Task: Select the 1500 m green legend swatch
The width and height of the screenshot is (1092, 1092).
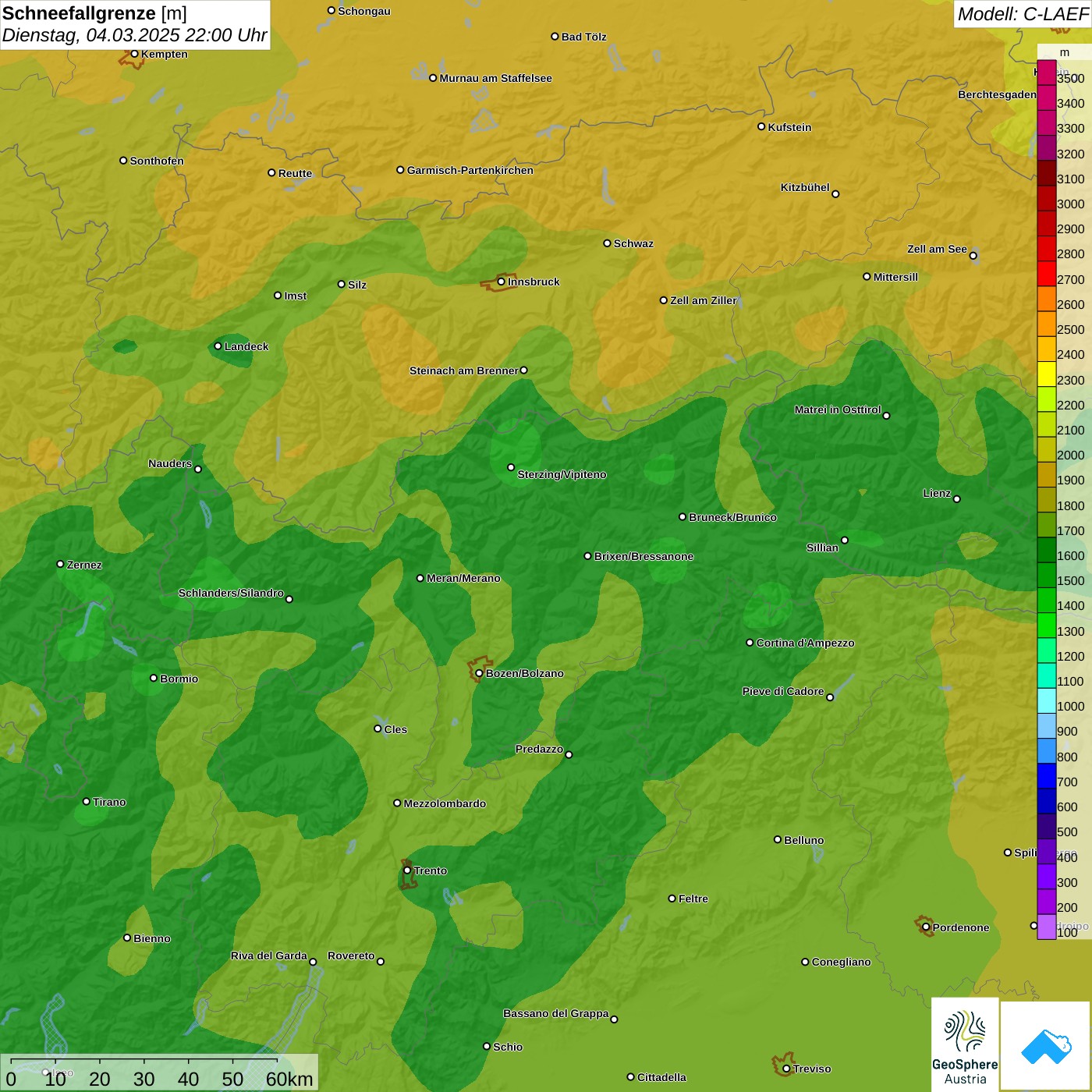Action: coord(1046,575)
